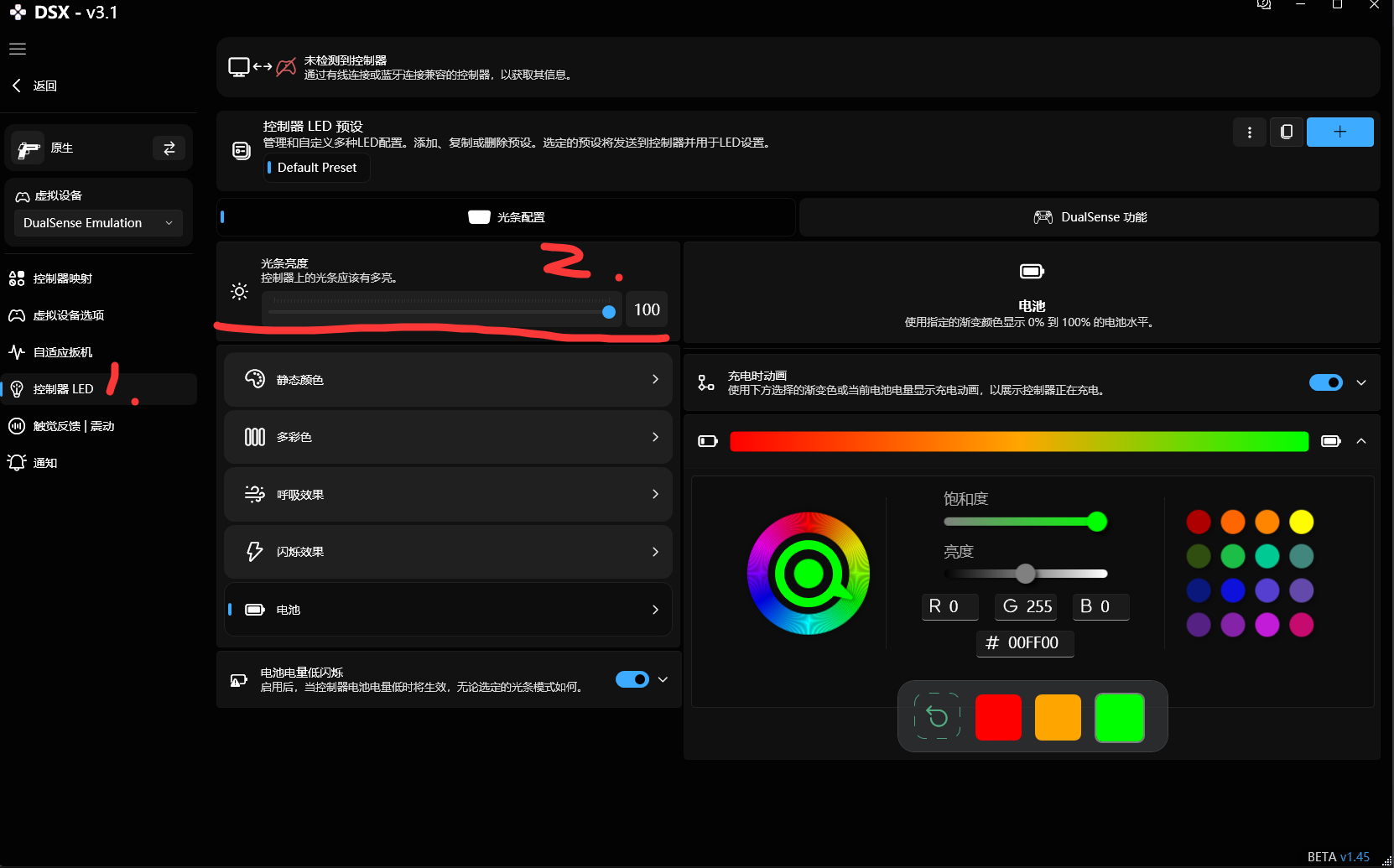Add a new LED preset with plus button
1394x868 pixels.
[1340, 133]
